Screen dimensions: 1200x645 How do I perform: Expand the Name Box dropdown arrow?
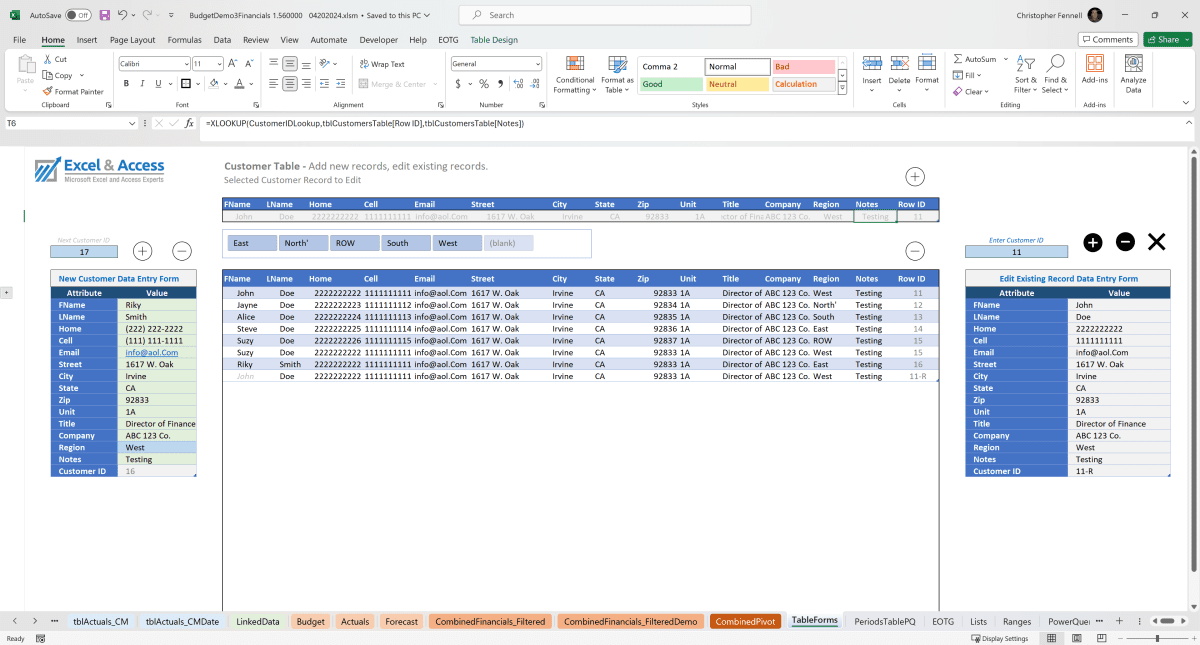(x=132, y=123)
